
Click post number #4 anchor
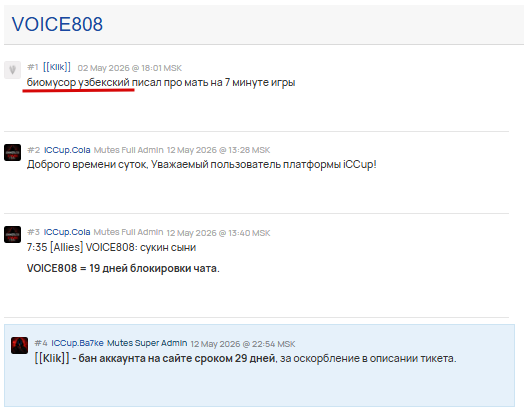(41, 343)
